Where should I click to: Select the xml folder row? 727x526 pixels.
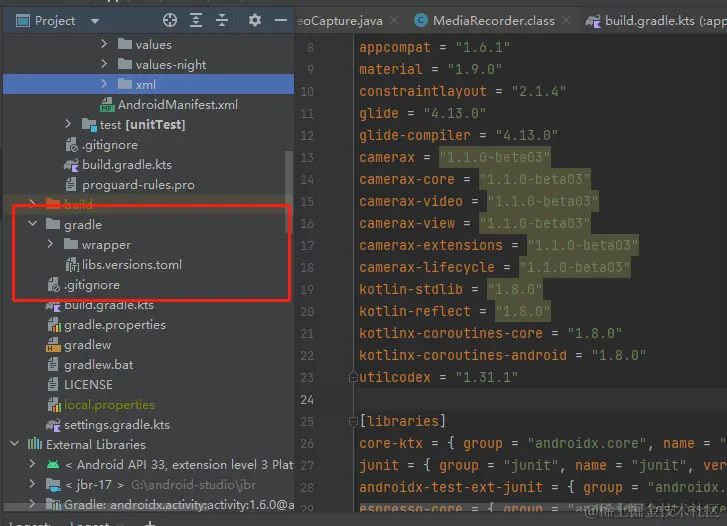pos(148,84)
